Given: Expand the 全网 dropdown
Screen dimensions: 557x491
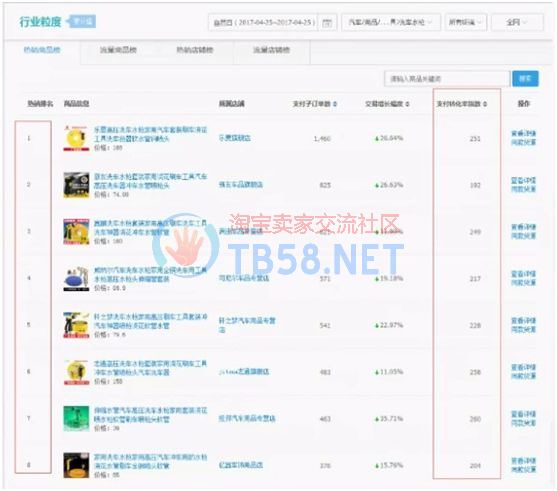Looking at the screenshot, I should [517, 22].
